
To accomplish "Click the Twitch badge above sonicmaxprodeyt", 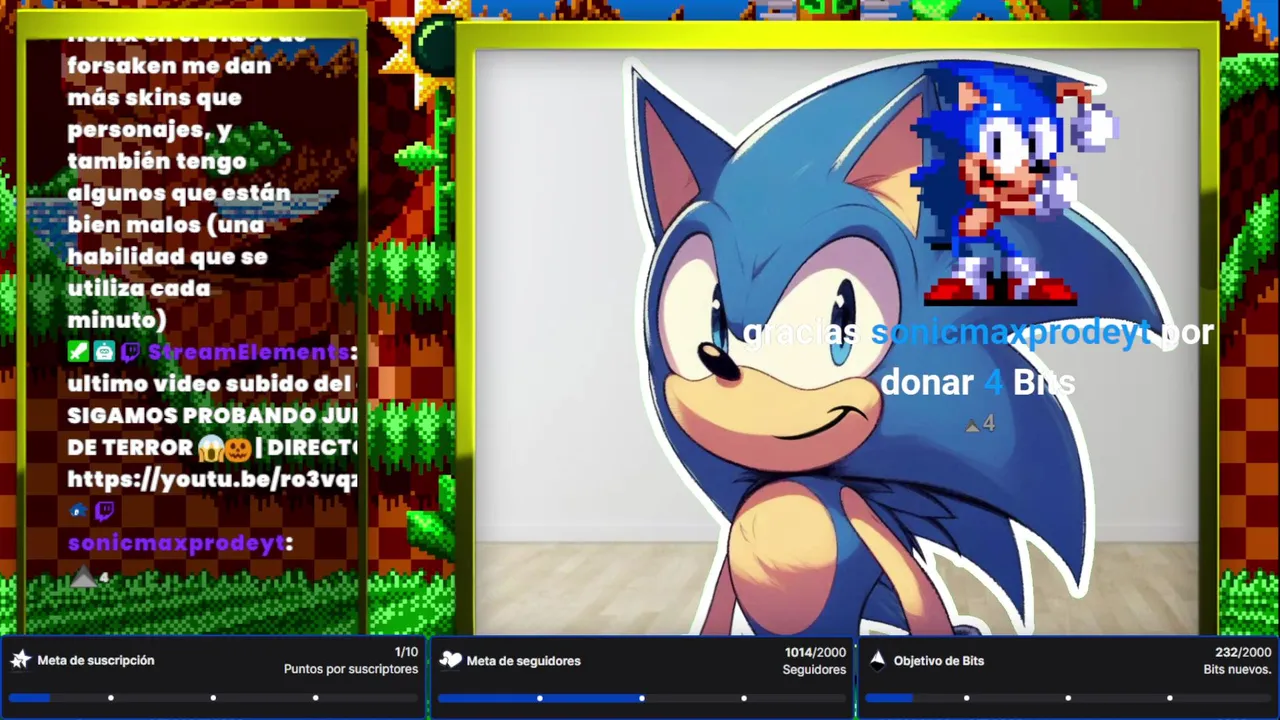I will click(x=105, y=511).
